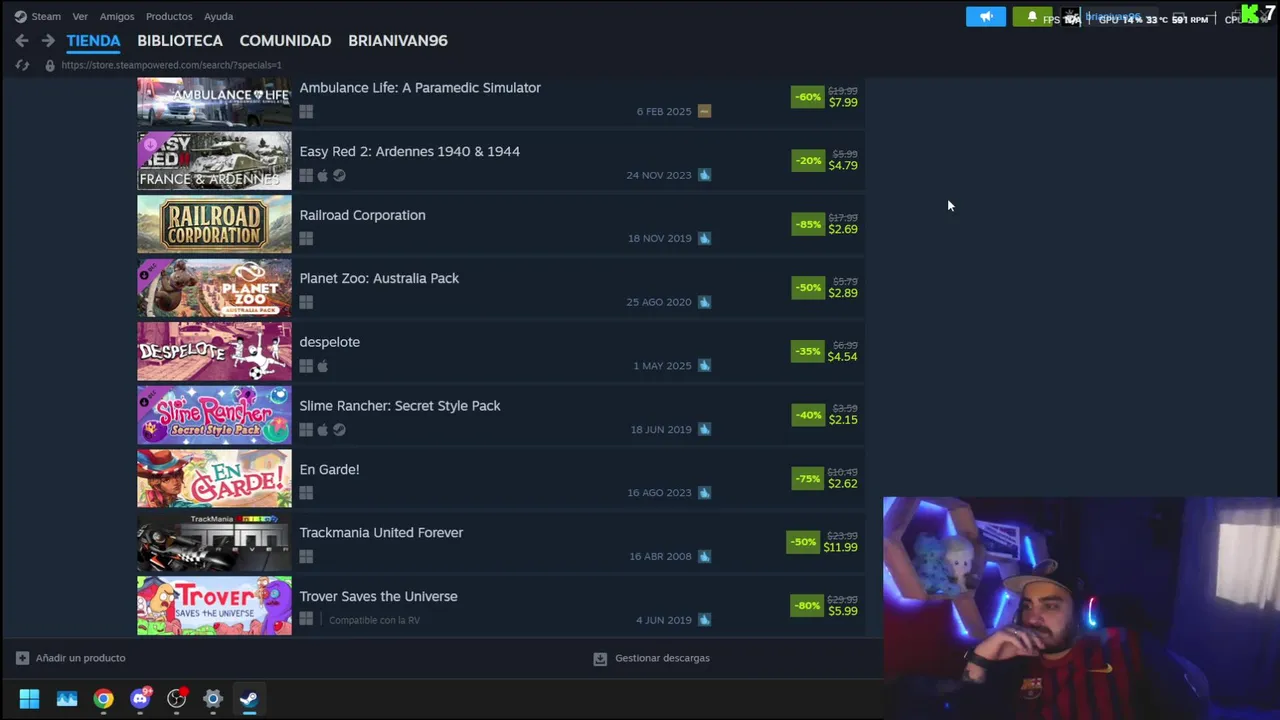Click the SteamOS icon under Slime Rancher pack
This screenshot has height=720, width=1280.
coord(339,429)
